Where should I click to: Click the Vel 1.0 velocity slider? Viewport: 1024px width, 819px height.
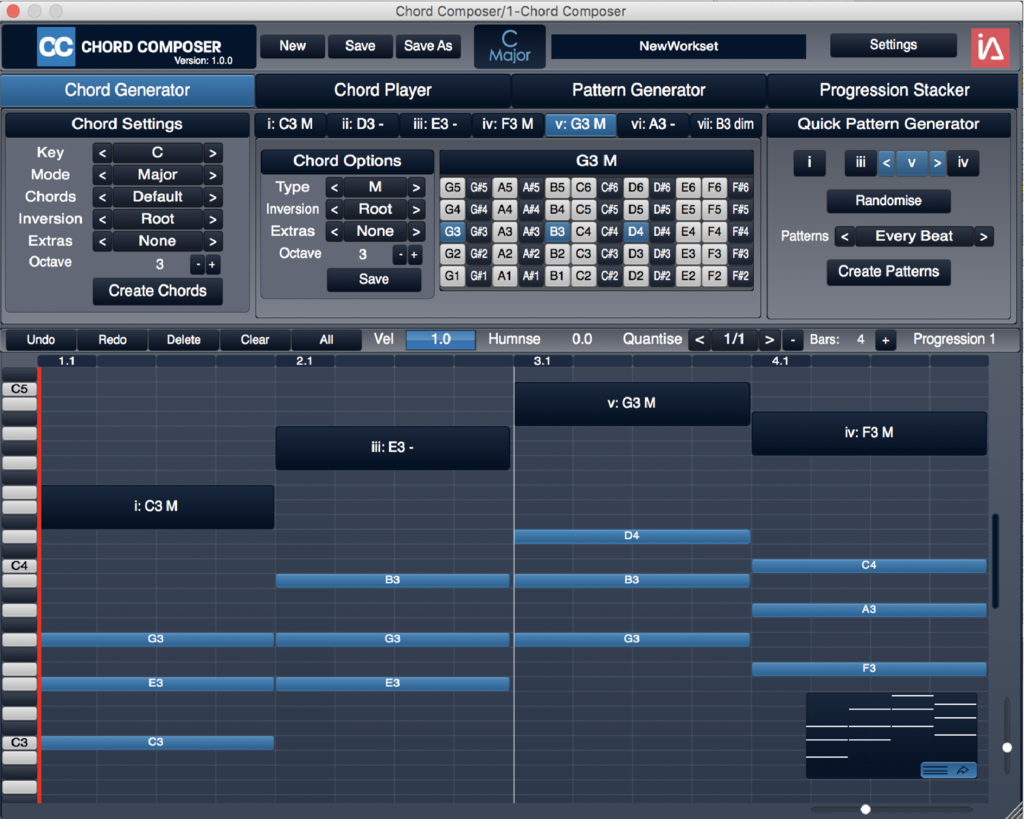tap(441, 339)
